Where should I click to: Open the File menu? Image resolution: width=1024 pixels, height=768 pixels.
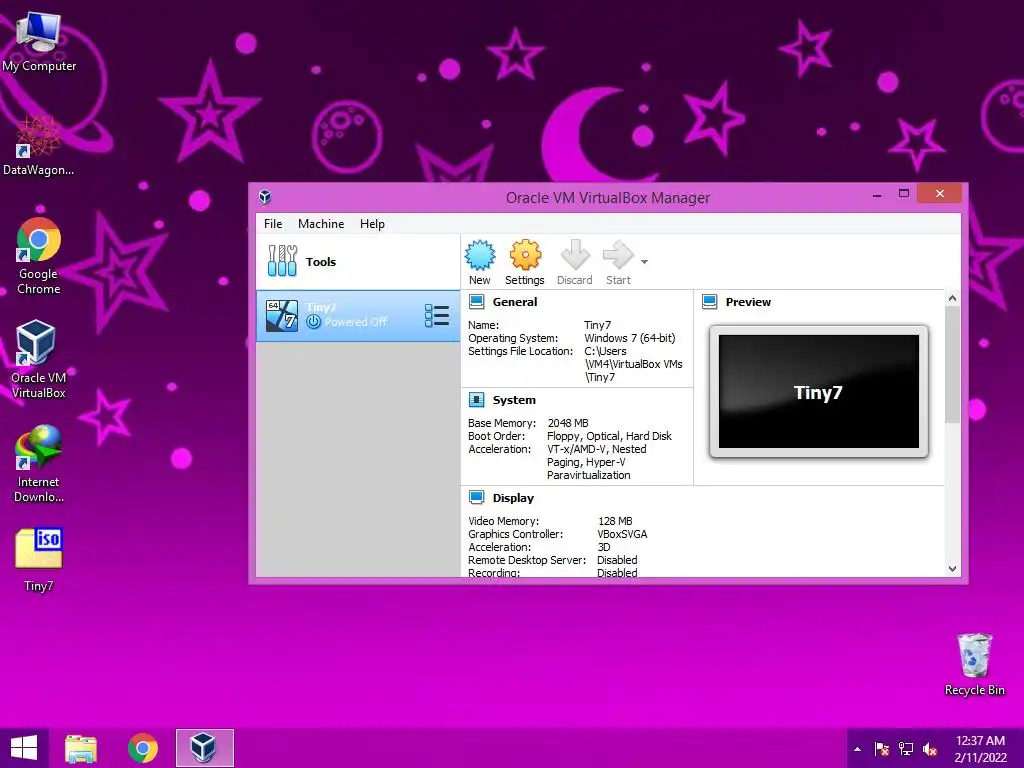[273, 223]
